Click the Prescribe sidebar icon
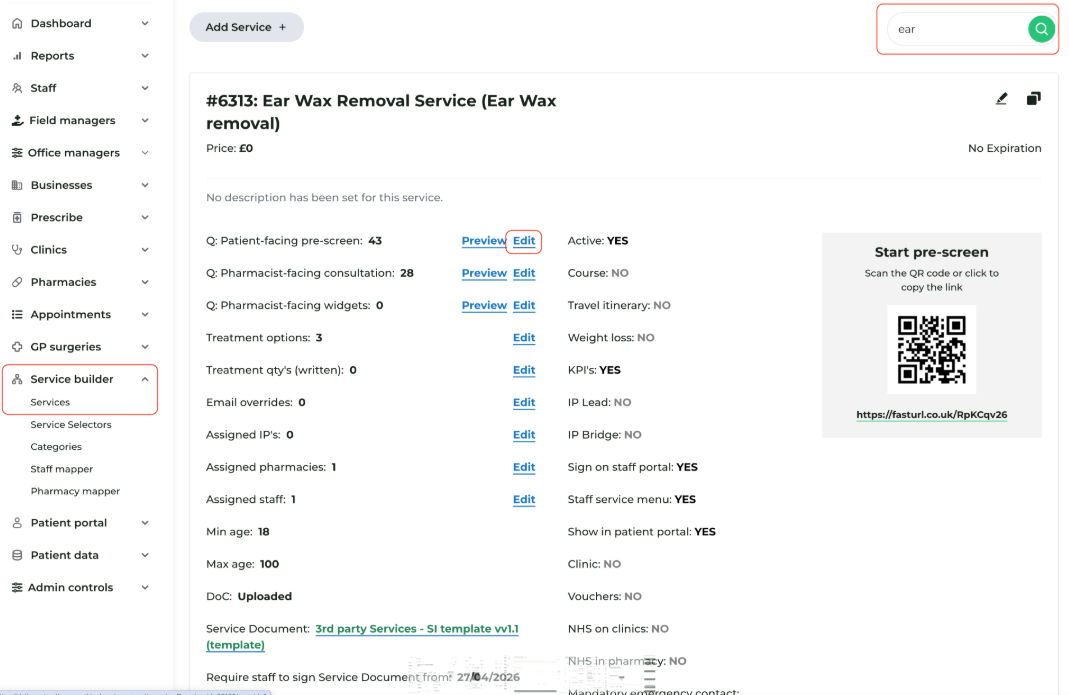 tap(17, 218)
